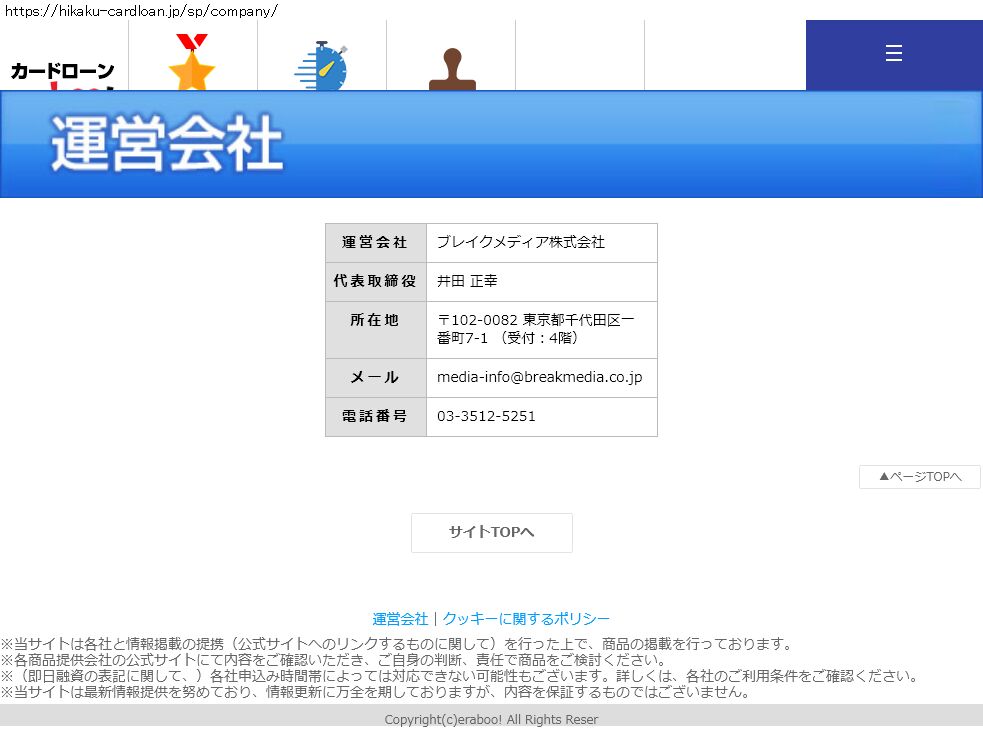
Task: Click the サイトTOPへ button
Action: (x=491, y=532)
